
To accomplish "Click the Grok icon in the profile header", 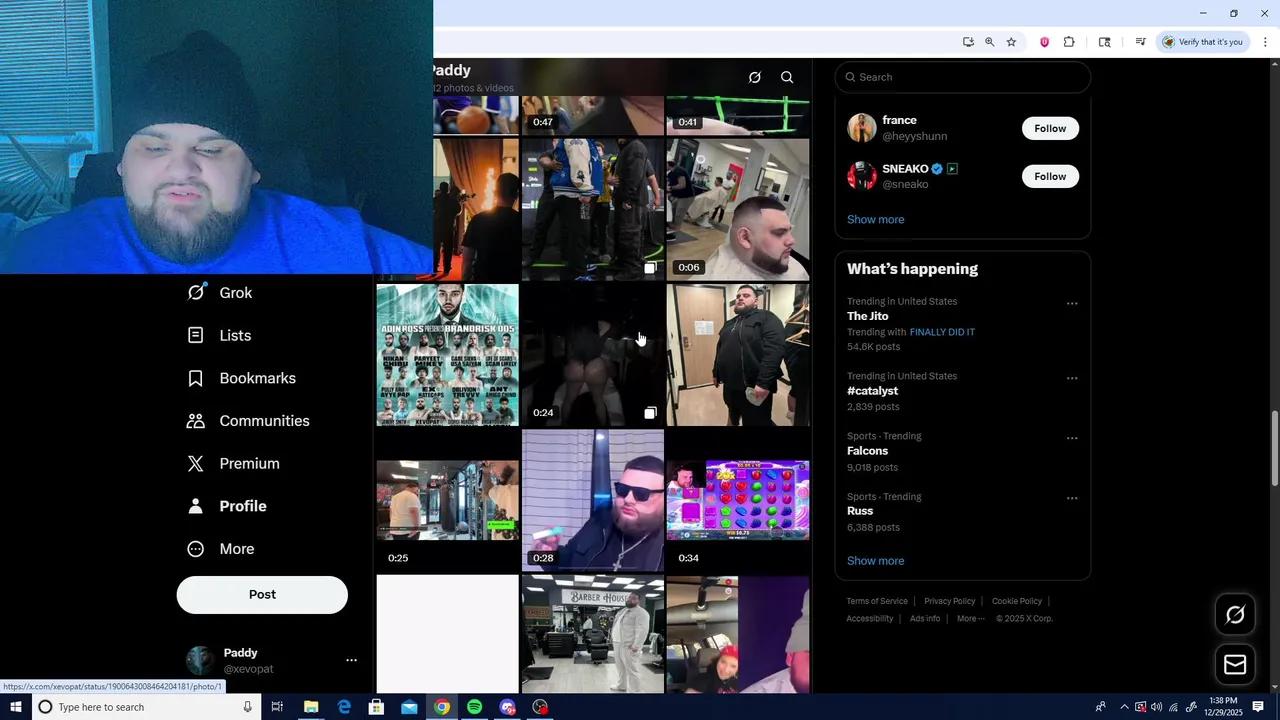I will [755, 77].
